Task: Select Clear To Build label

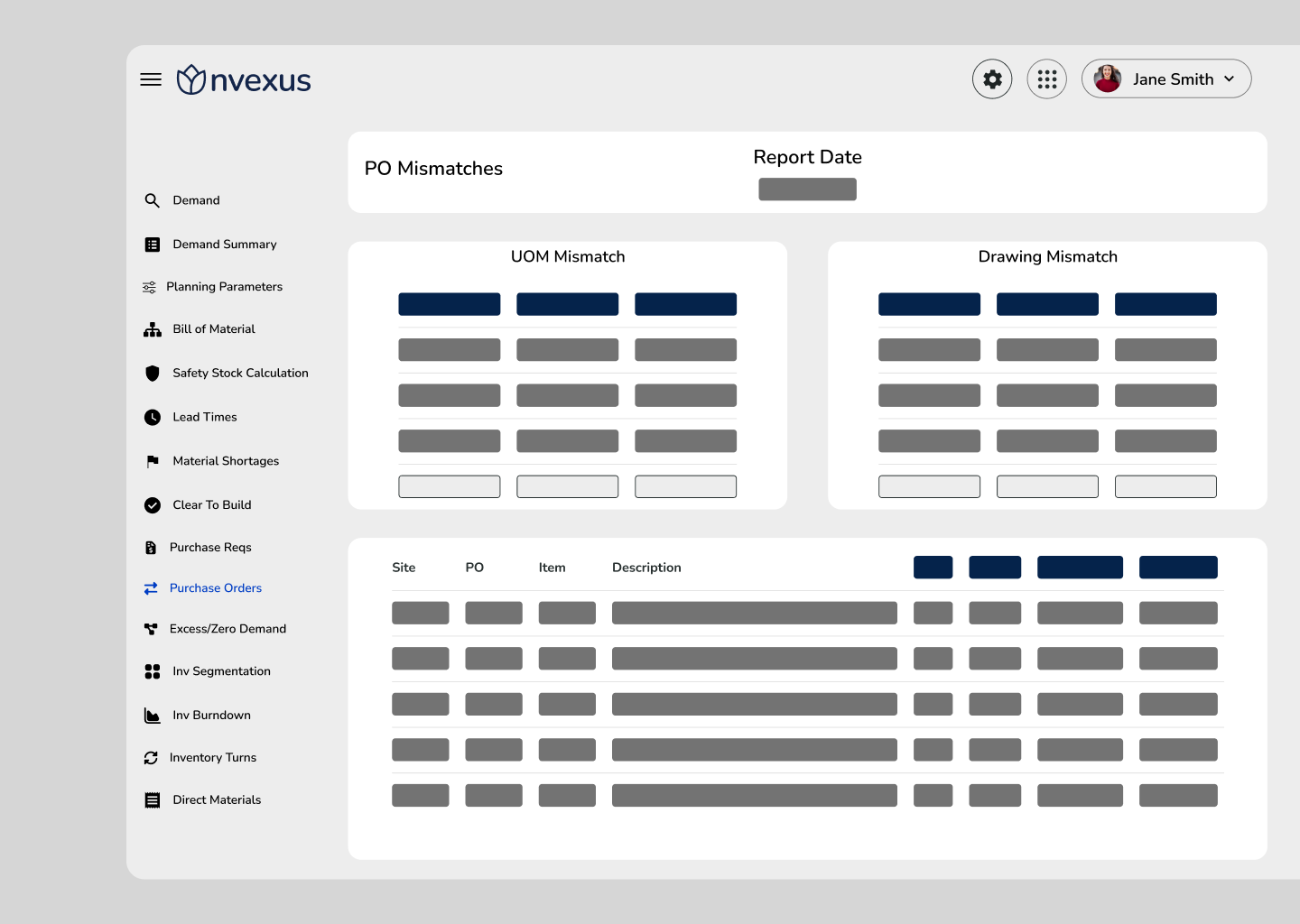Action: [x=212, y=505]
